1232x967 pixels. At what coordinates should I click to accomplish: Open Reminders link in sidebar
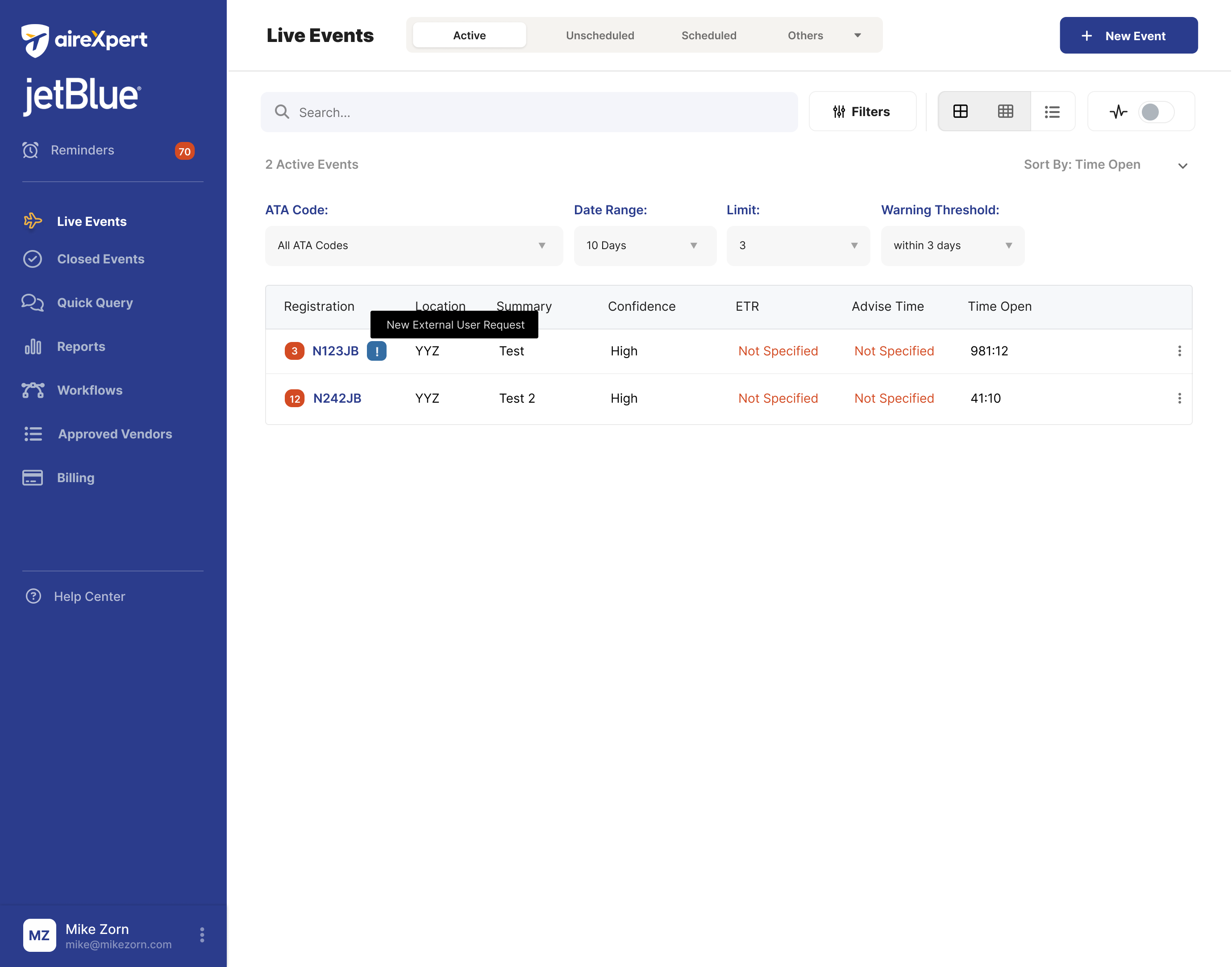coord(82,150)
